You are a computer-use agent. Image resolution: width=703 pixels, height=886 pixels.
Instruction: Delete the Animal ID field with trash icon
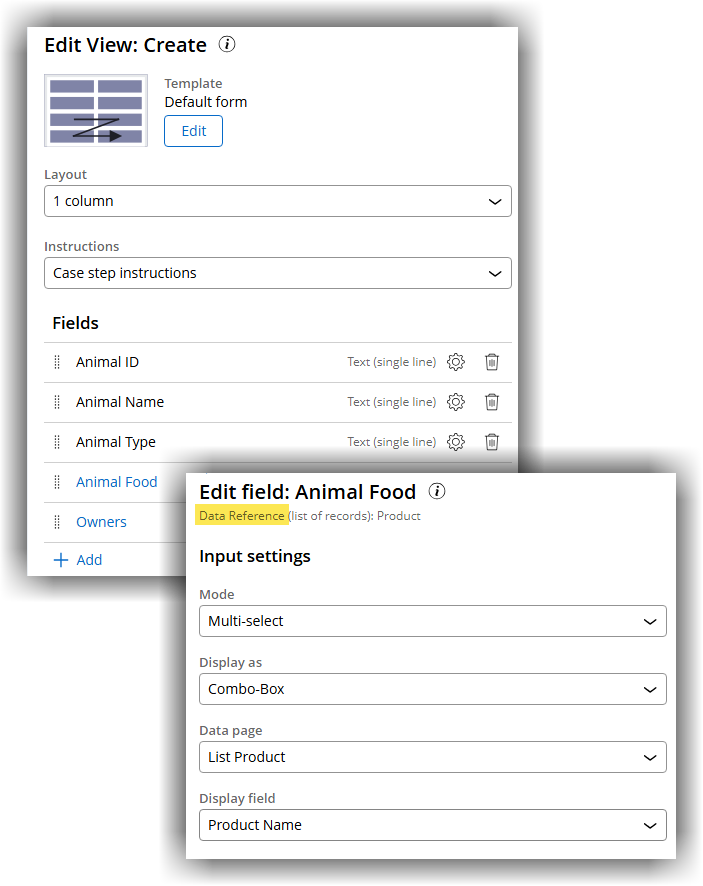tap(492, 362)
